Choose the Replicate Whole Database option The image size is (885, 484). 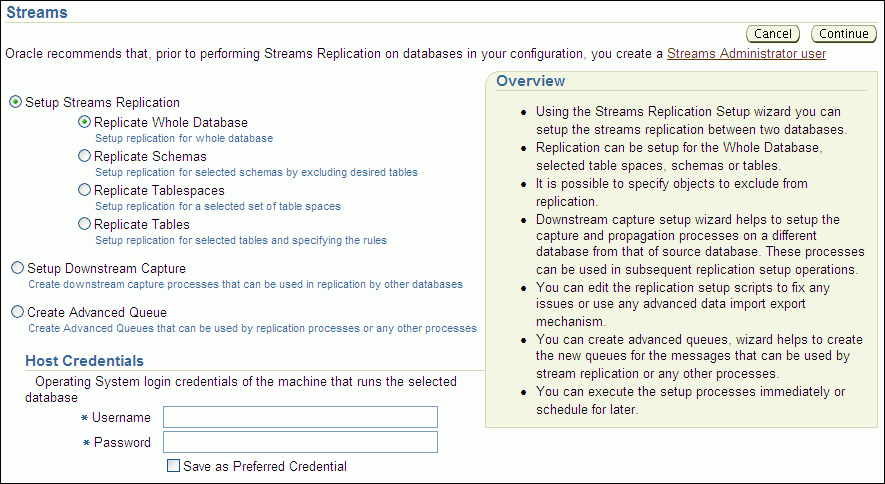(x=84, y=123)
